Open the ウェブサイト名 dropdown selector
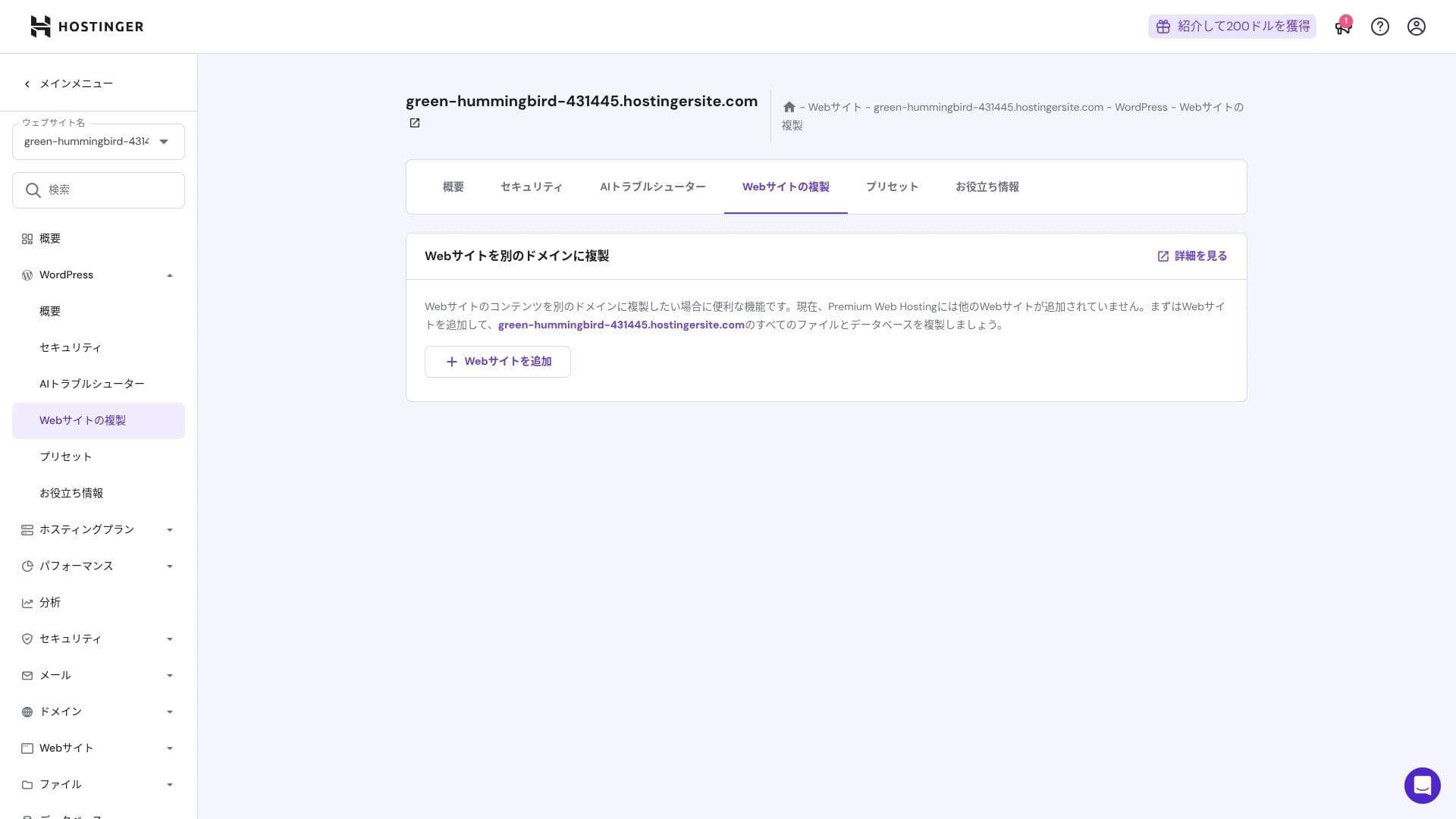Screen dimensions: 1456x819 click(99, 142)
